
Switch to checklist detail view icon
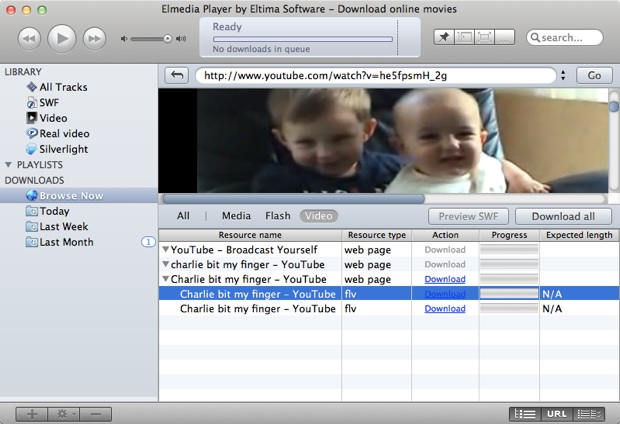point(589,414)
